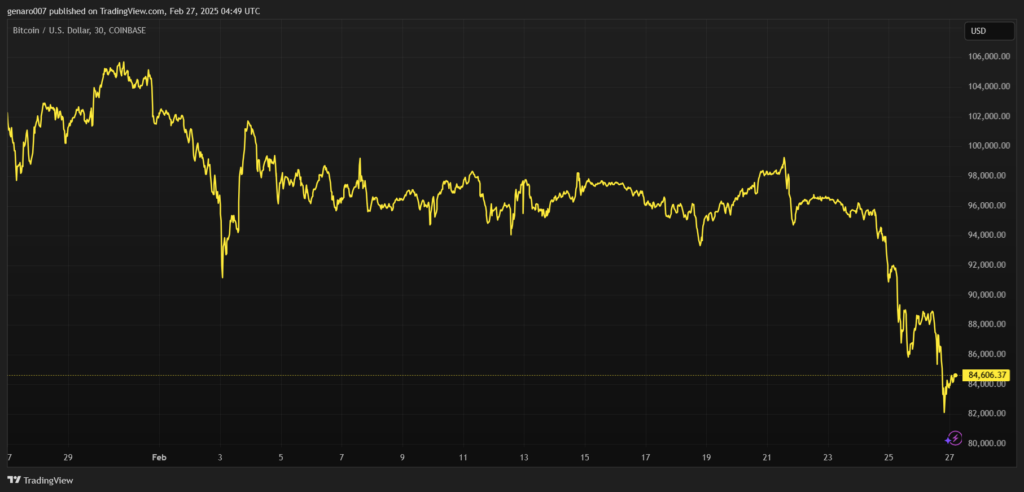Click the 106,000.00 price axis label
The height and width of the screenshot is (492, 1024).
point(986,57)
